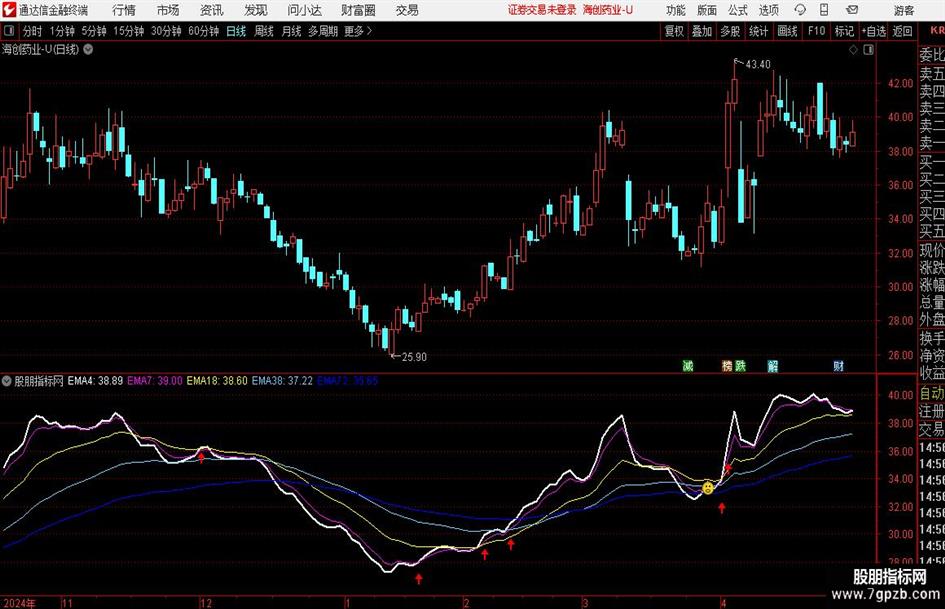This screenshot has height=609, width=945.
Task: Switch to 1分钟 period tab
Action: (x=61, y=31)
